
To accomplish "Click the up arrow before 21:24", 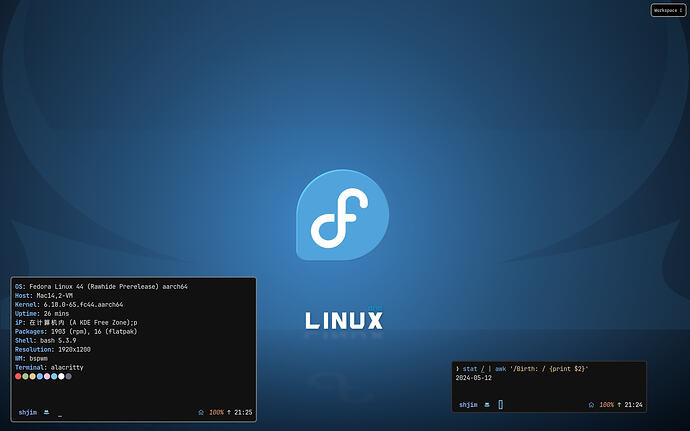I will point(619,404).
